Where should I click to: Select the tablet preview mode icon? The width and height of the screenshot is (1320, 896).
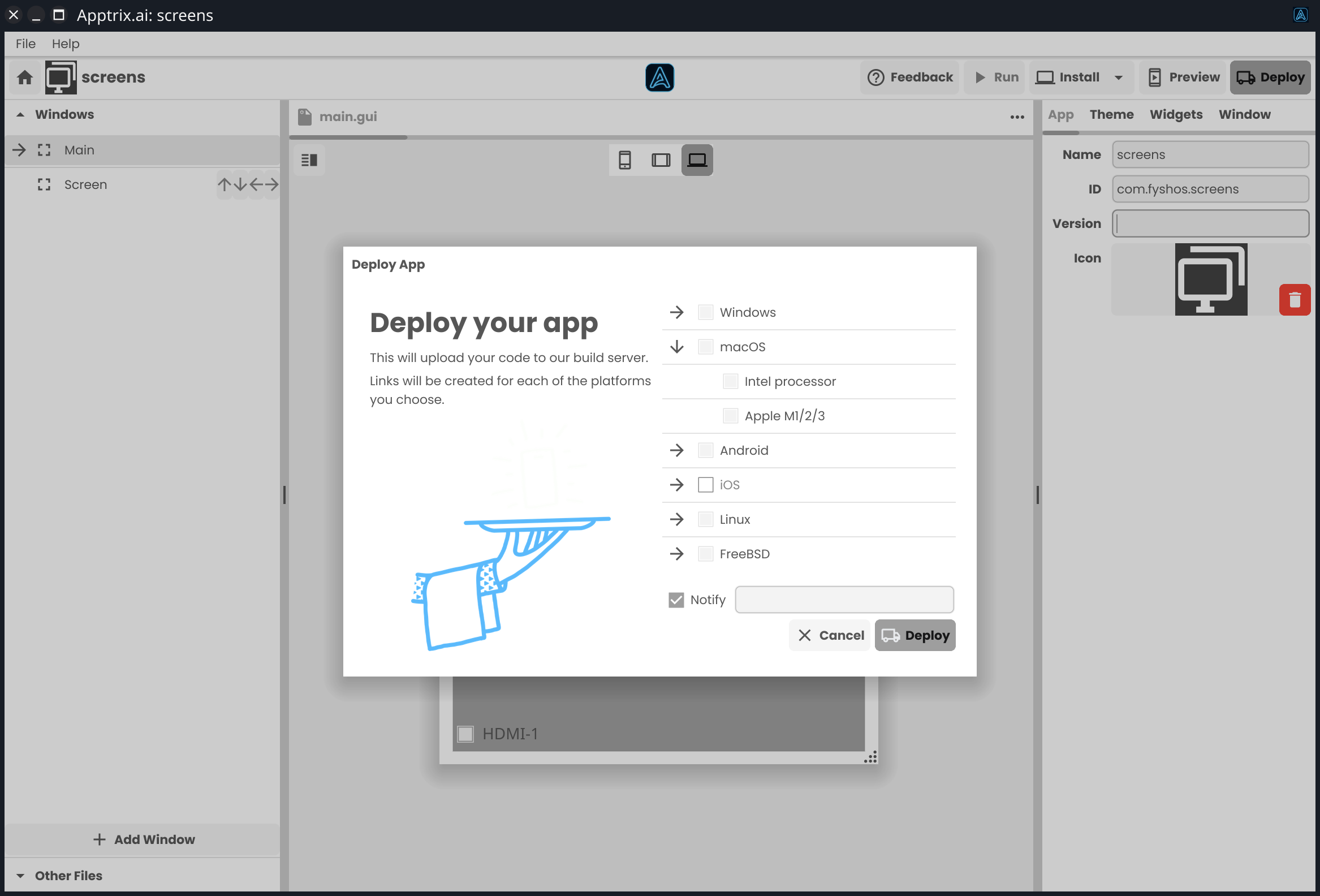pyautogui.click(x=661, y=160)
